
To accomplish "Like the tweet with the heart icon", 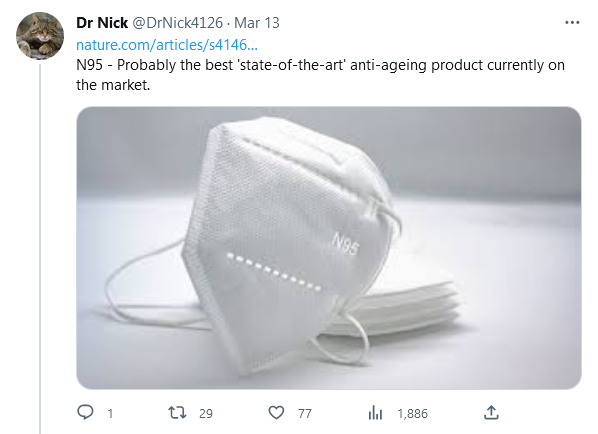I will (x=276, y=413).
